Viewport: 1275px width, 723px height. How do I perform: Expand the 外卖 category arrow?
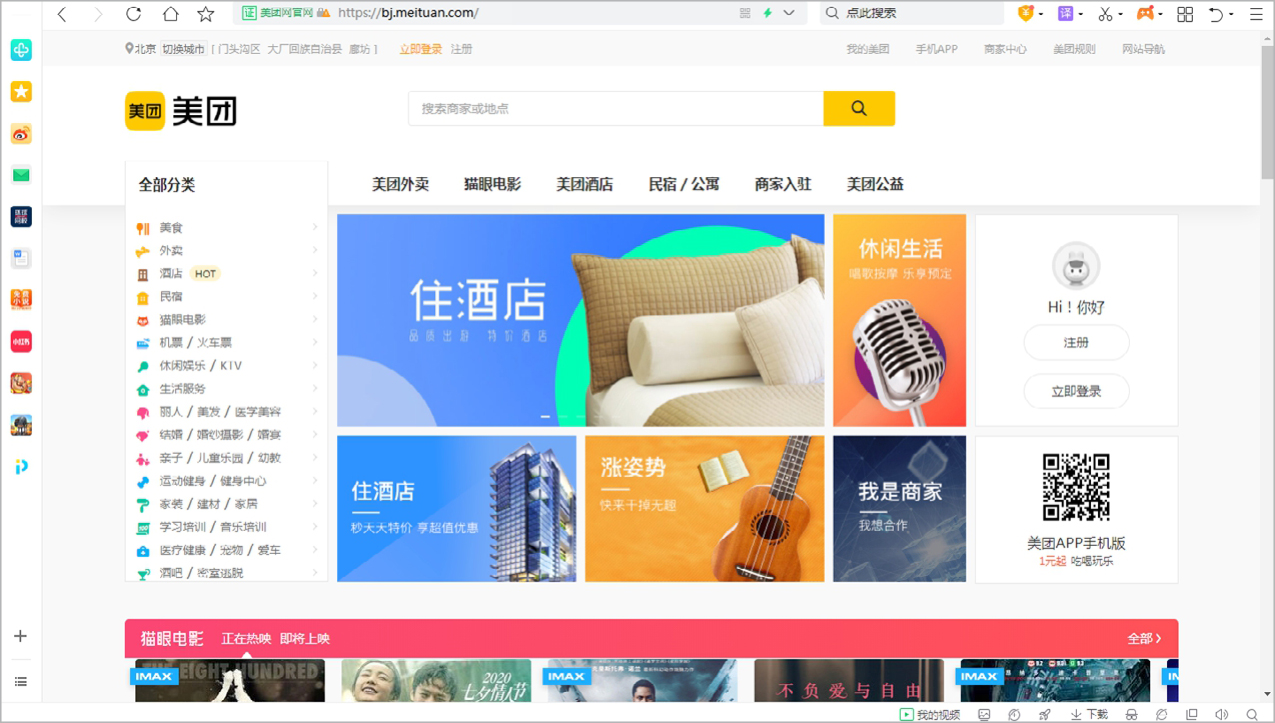click(315, 251)
